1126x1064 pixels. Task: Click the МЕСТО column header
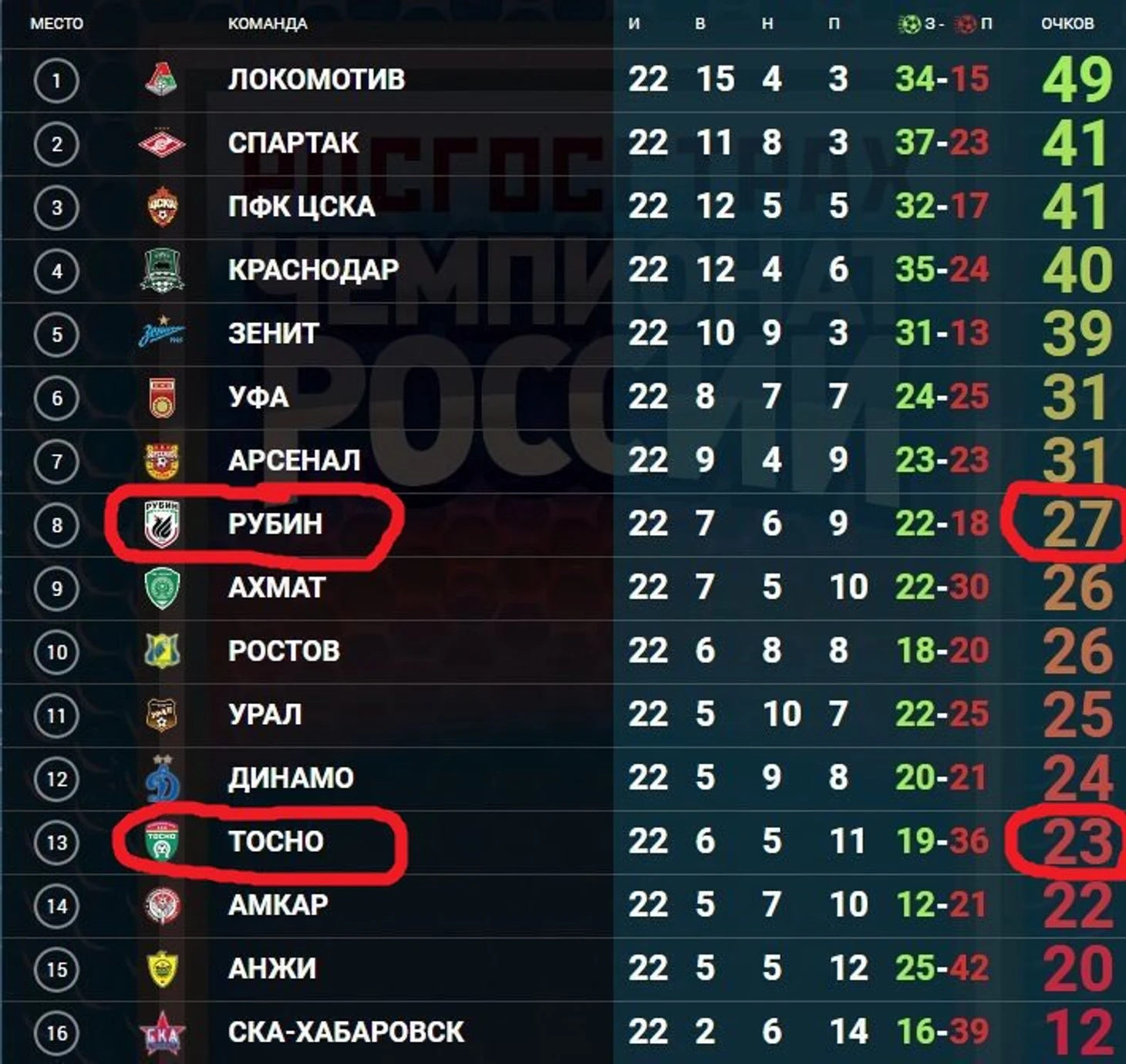tap(56, 24)
